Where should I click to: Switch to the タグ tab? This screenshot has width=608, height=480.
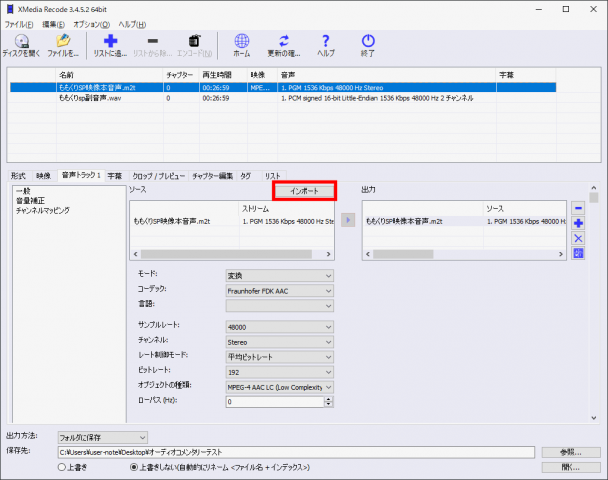click(x=246, y=176)
